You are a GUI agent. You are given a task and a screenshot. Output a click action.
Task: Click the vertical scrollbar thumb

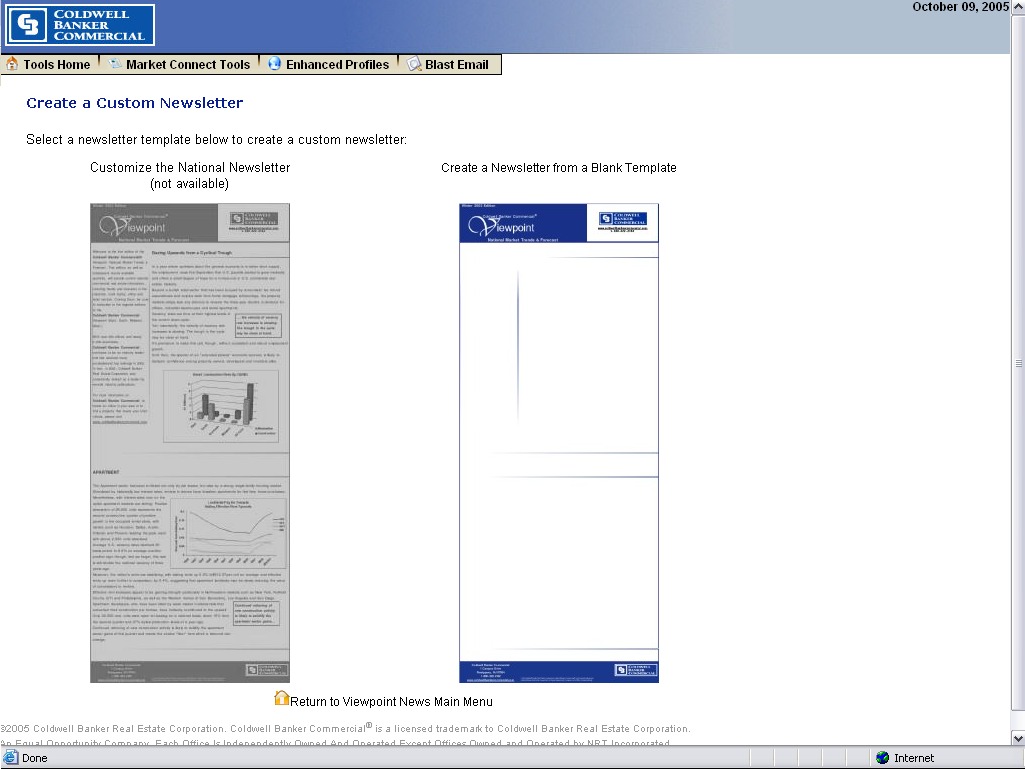click(1018, 362)
